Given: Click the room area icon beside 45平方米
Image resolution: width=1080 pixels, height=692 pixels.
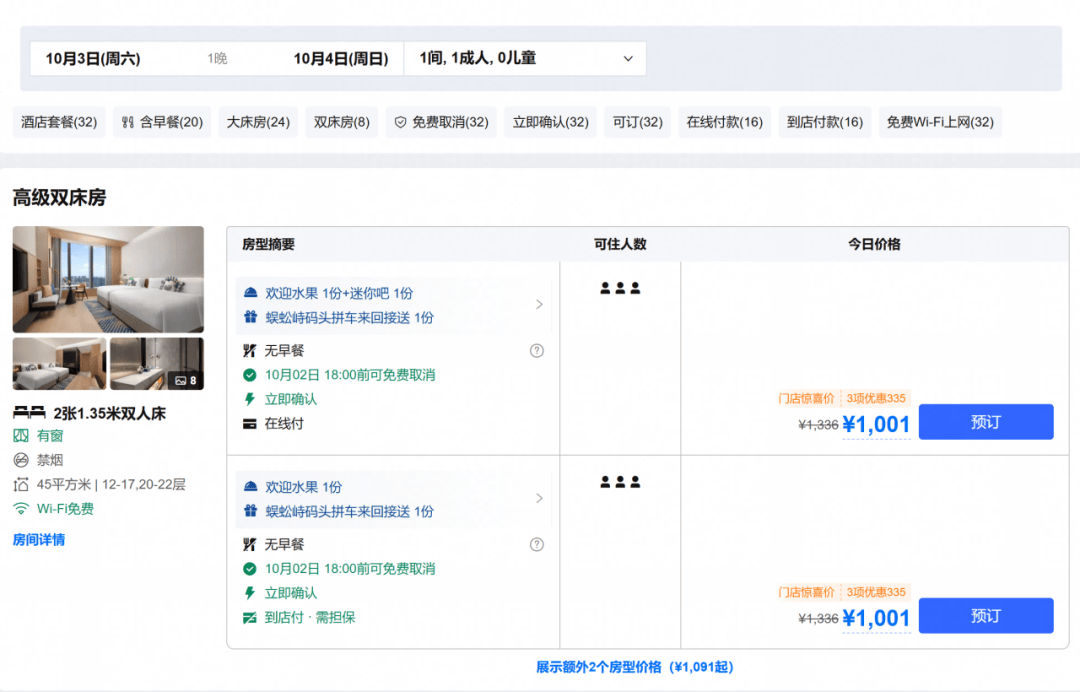Looking at the screenshot, I should click(x=21, y=485).
